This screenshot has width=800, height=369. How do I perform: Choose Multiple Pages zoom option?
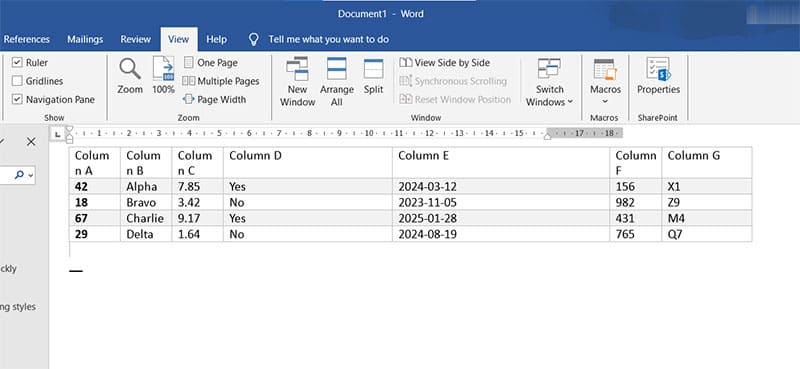point(220,81)
